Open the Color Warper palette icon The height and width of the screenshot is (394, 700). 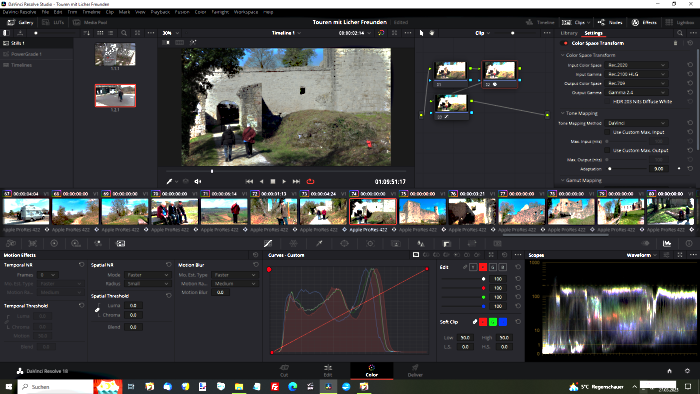point(293,244)
